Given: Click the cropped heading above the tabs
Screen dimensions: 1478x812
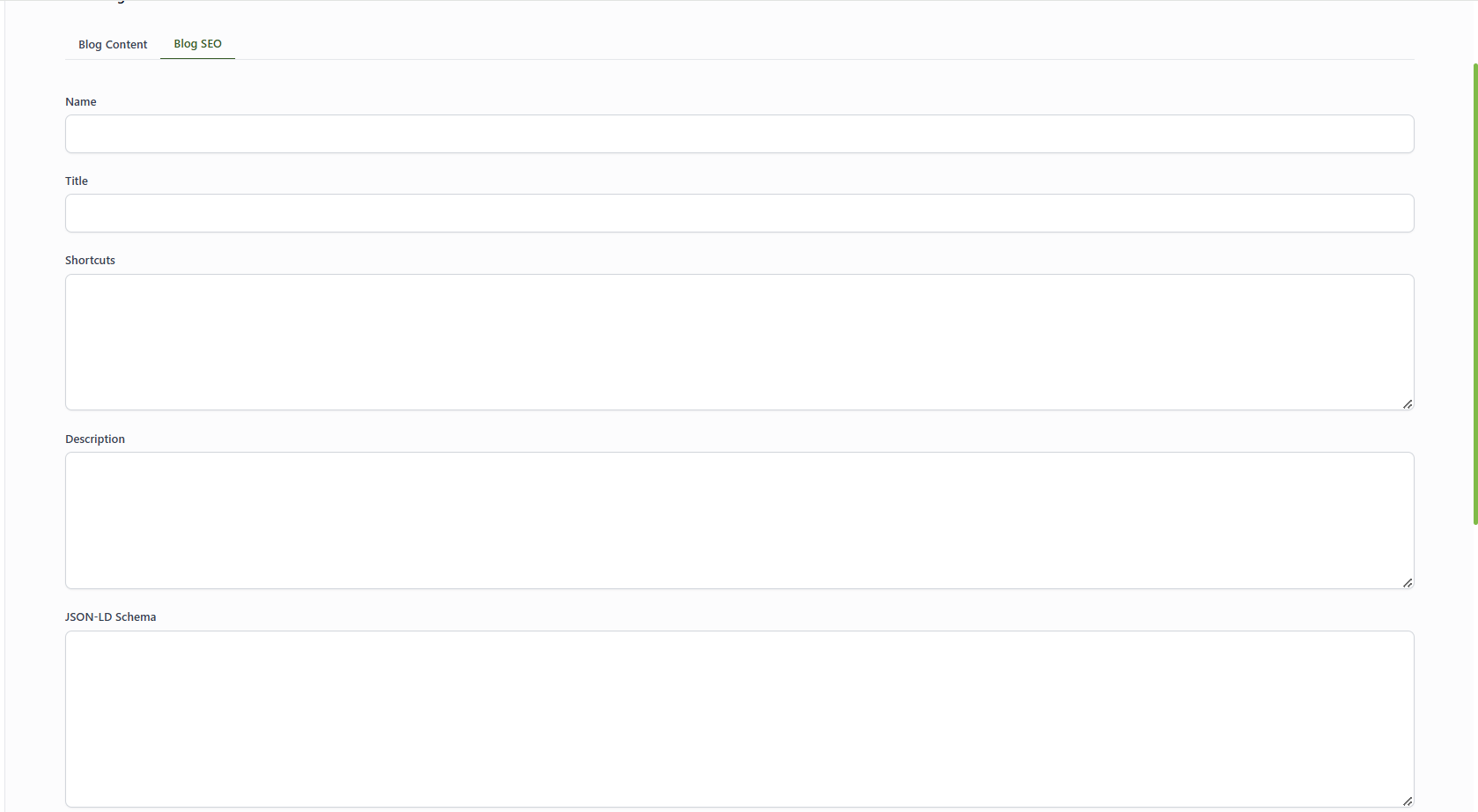Looking at the screenshot, I should [x=97, y=2].
